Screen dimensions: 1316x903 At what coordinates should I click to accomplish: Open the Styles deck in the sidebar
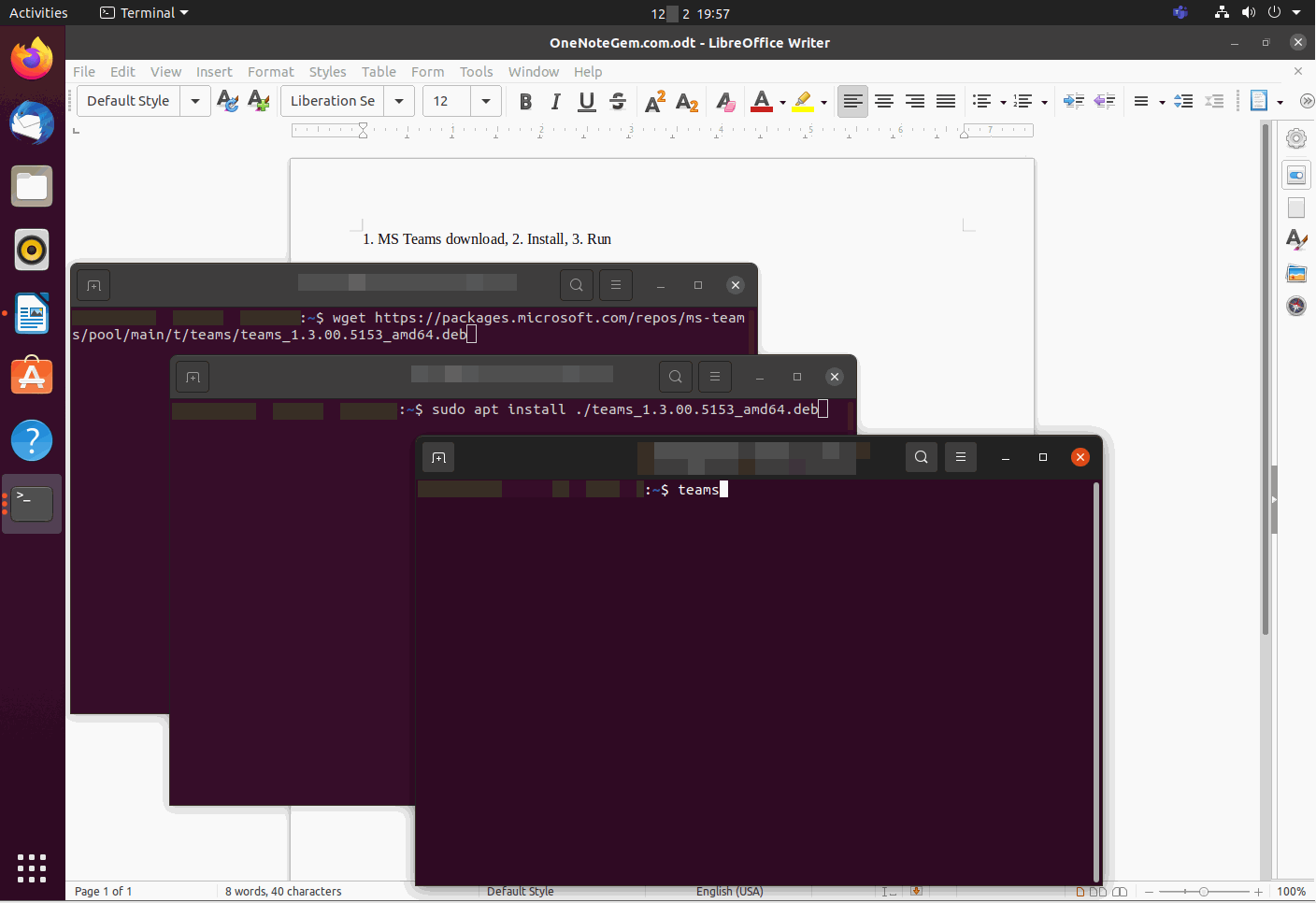click(x=1296, y=240)
